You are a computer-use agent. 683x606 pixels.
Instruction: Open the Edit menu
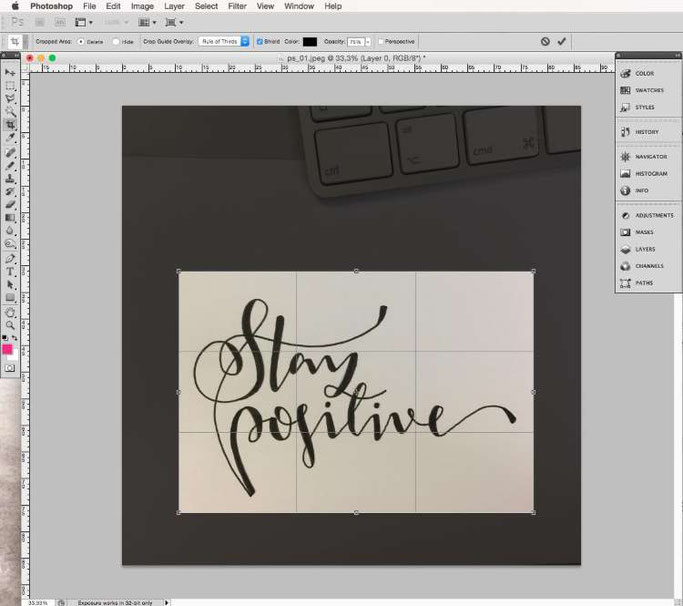[x=113, y=6]
